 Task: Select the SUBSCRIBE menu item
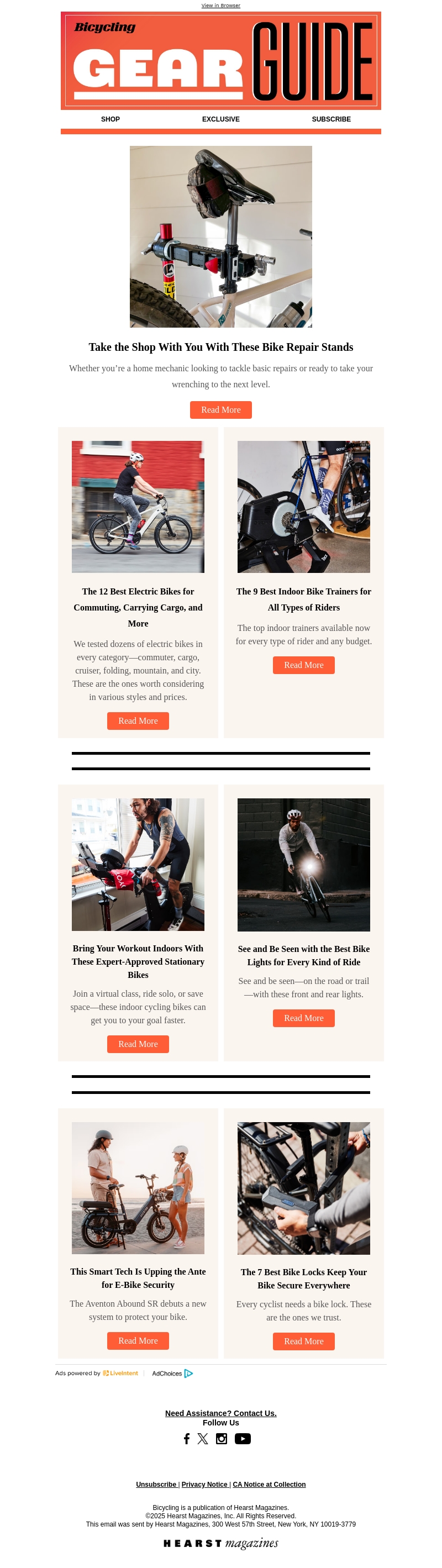click(331, 119)
